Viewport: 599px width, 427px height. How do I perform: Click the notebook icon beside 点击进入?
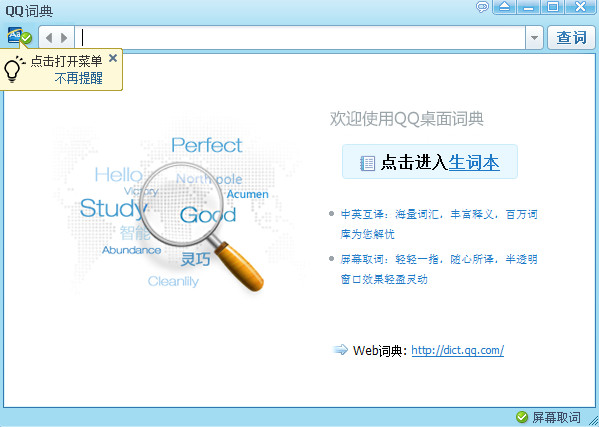(367, 163)
